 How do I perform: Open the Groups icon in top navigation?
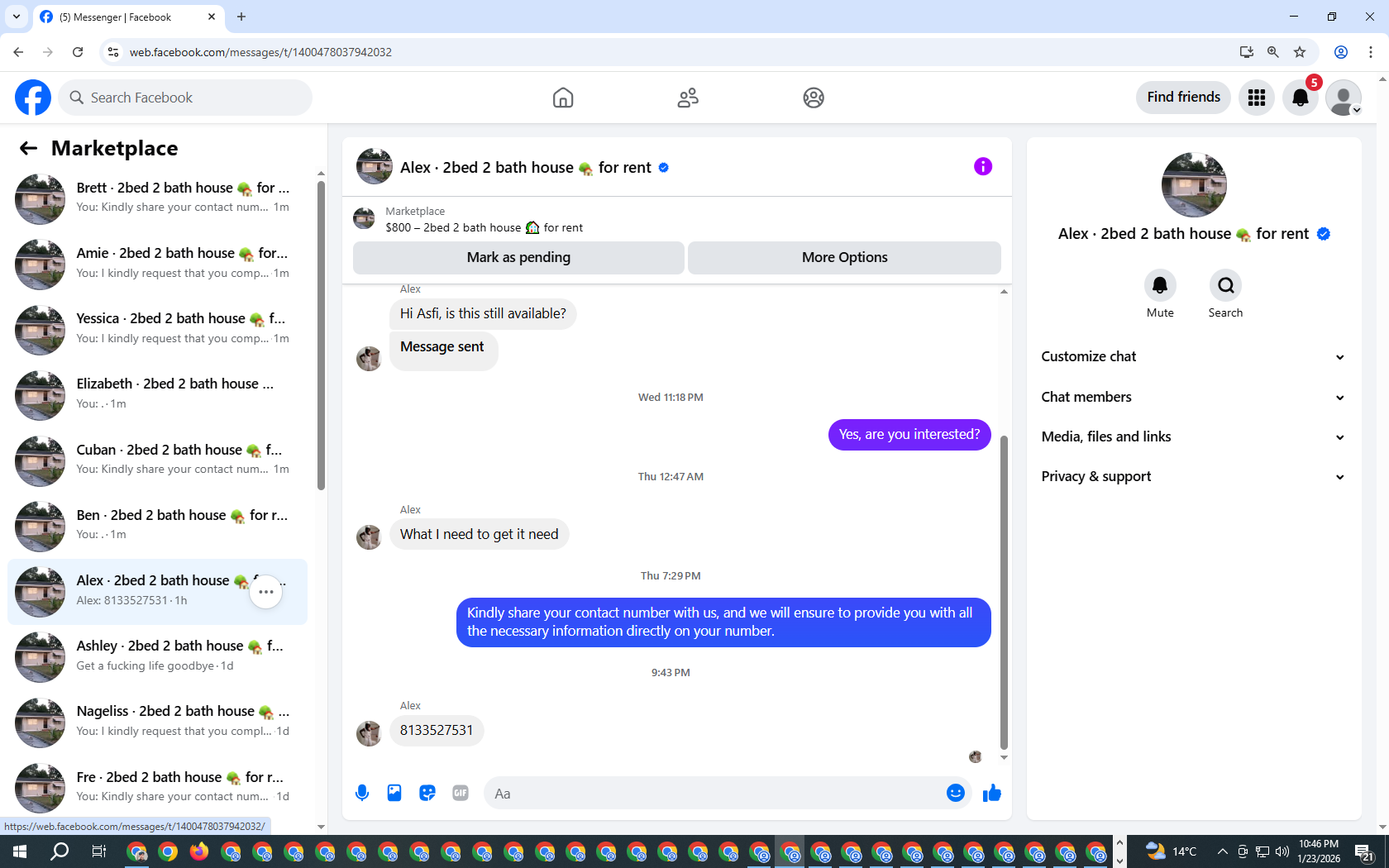click(x=814, y=98)
